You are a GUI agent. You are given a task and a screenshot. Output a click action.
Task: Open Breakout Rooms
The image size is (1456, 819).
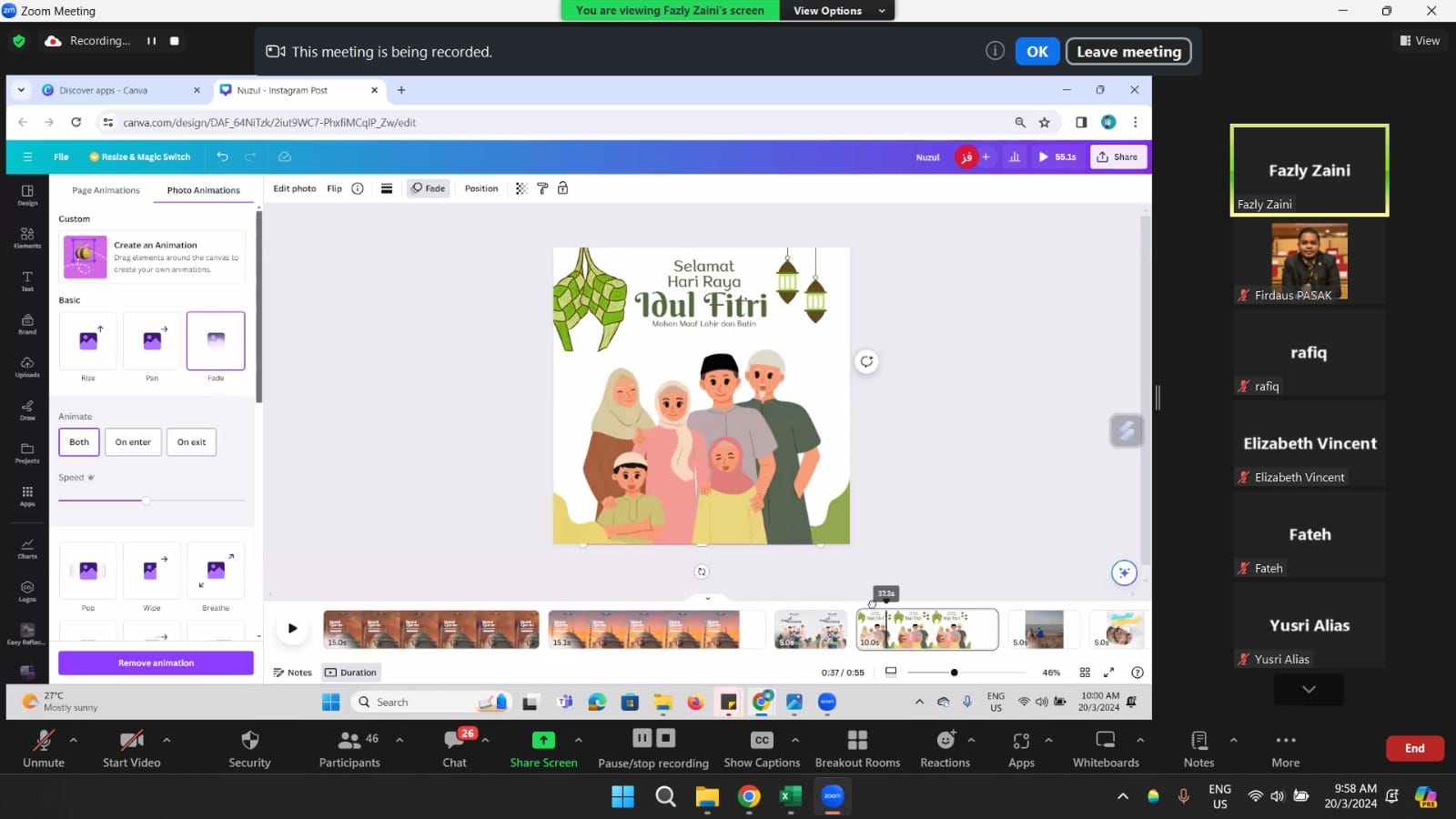pyautogui.click(x=857, y=748)
